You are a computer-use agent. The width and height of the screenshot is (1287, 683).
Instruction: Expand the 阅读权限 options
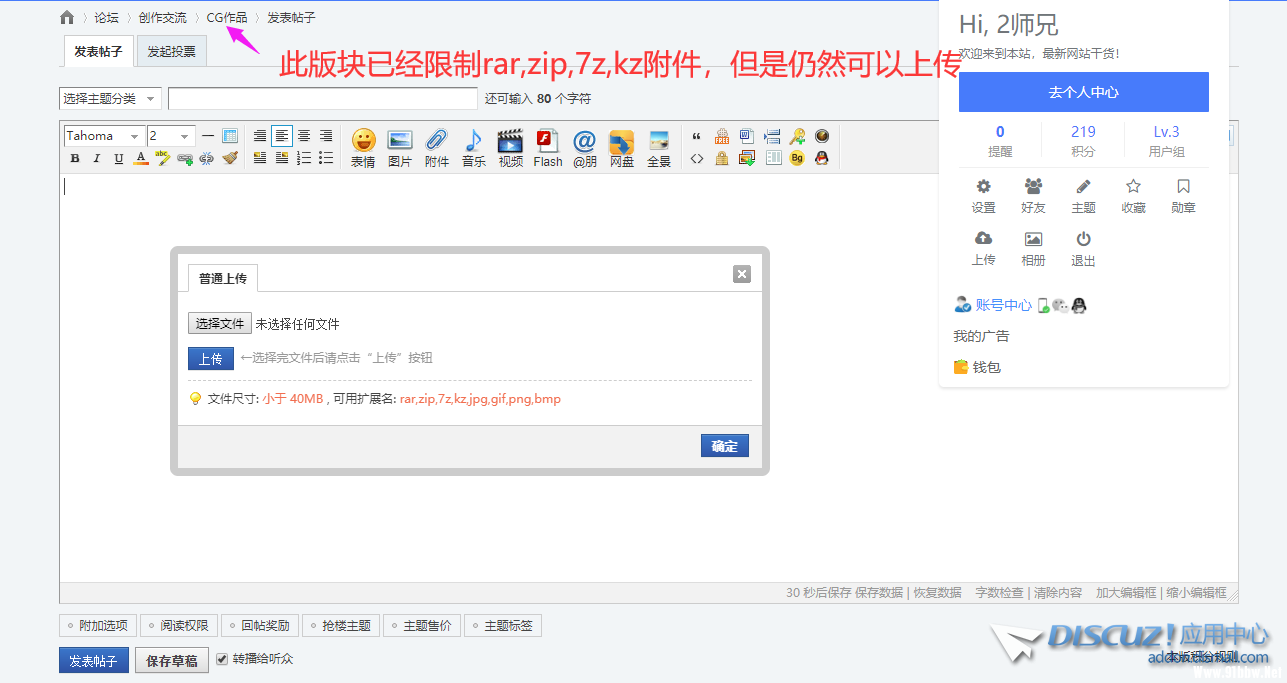coord(178,626)
